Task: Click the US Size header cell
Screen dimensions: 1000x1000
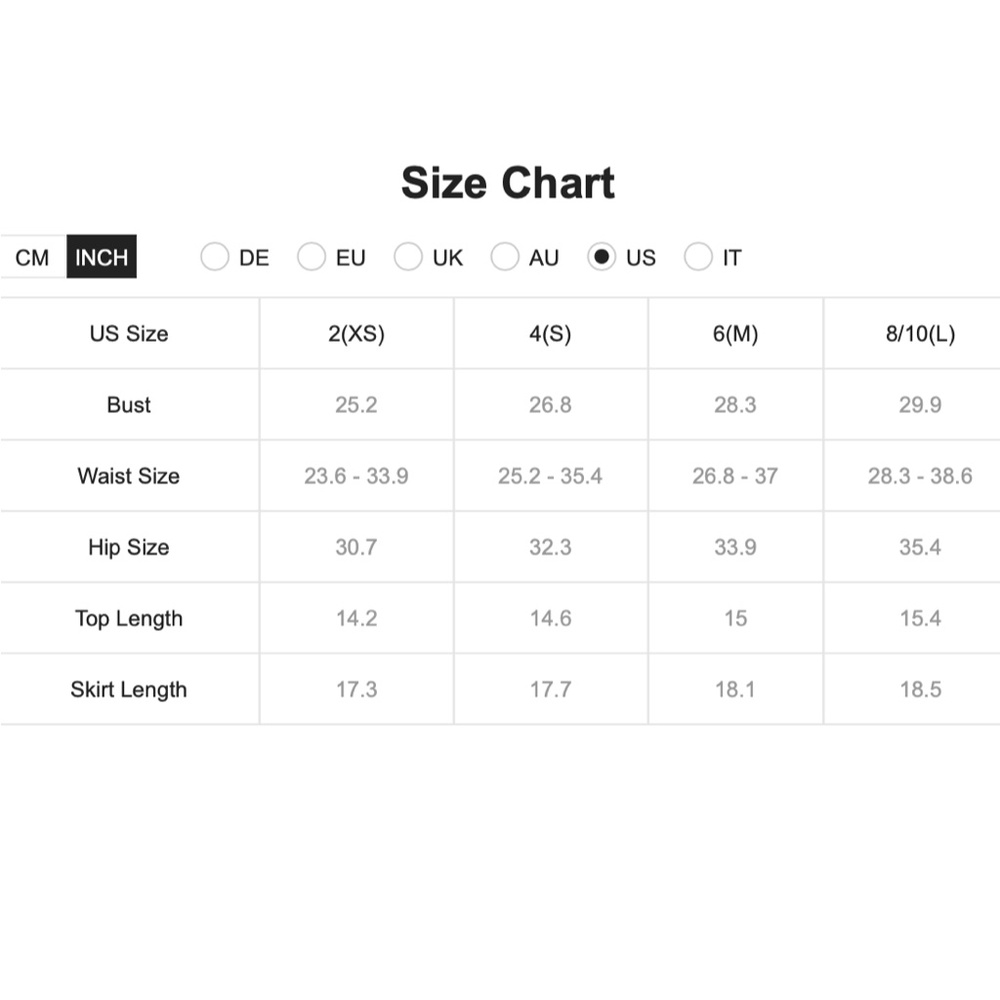Action: (129, 334)
